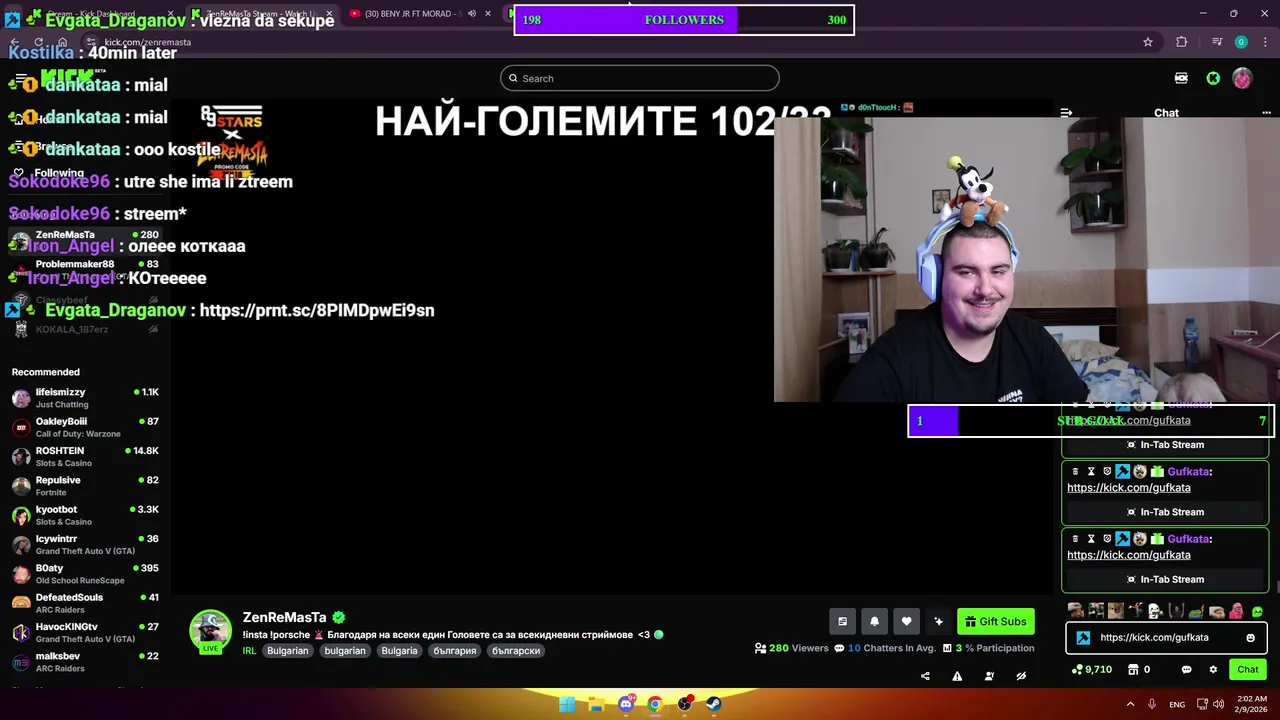Click the Bulgarian tag with capital B
1280x720 pixels.
(x=287, y=650)
